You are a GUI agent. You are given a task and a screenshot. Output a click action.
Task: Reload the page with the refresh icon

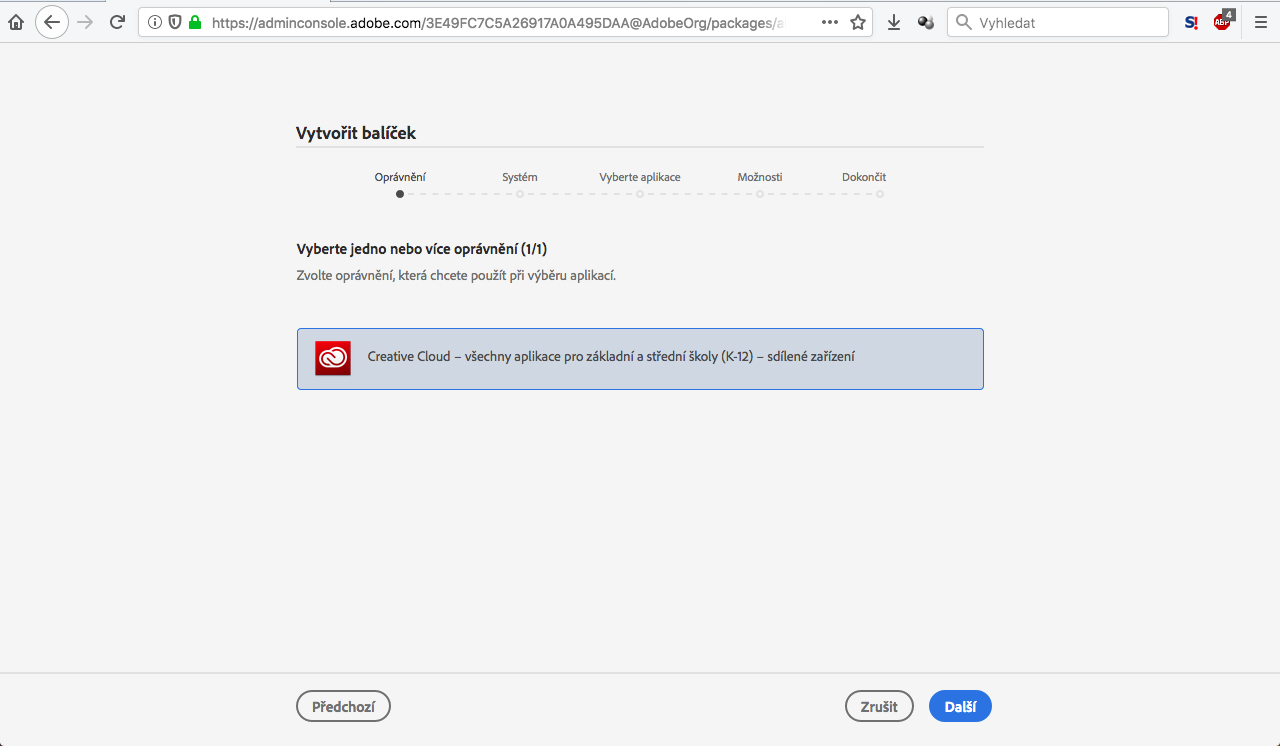117,22
